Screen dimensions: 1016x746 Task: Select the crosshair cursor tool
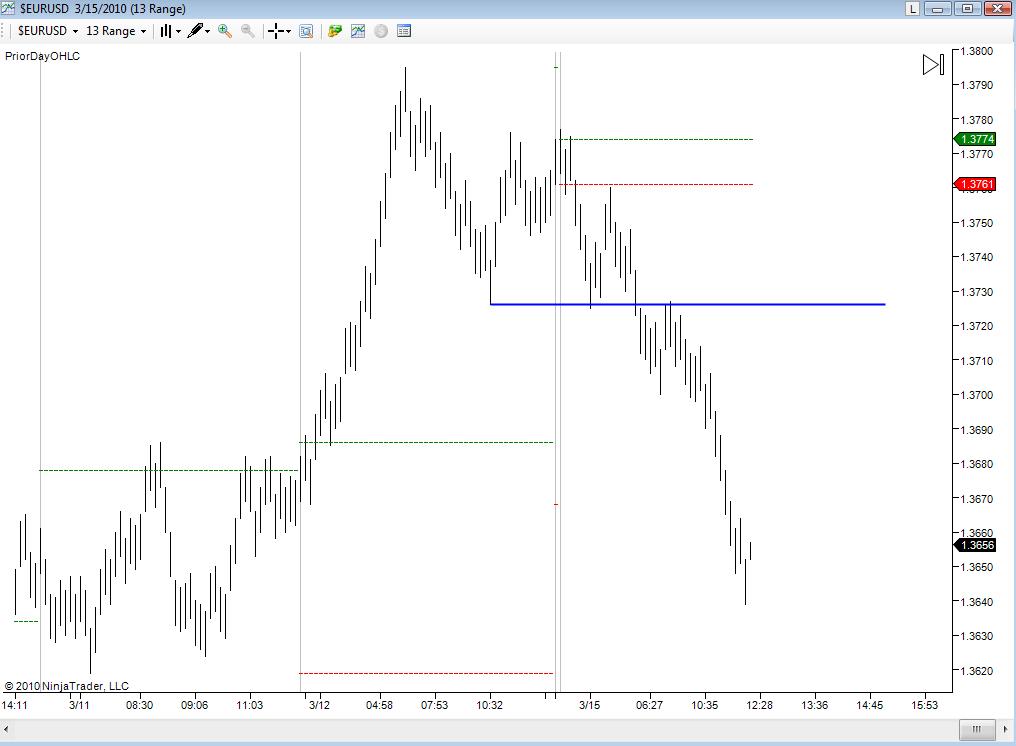(x=279, y=31)
